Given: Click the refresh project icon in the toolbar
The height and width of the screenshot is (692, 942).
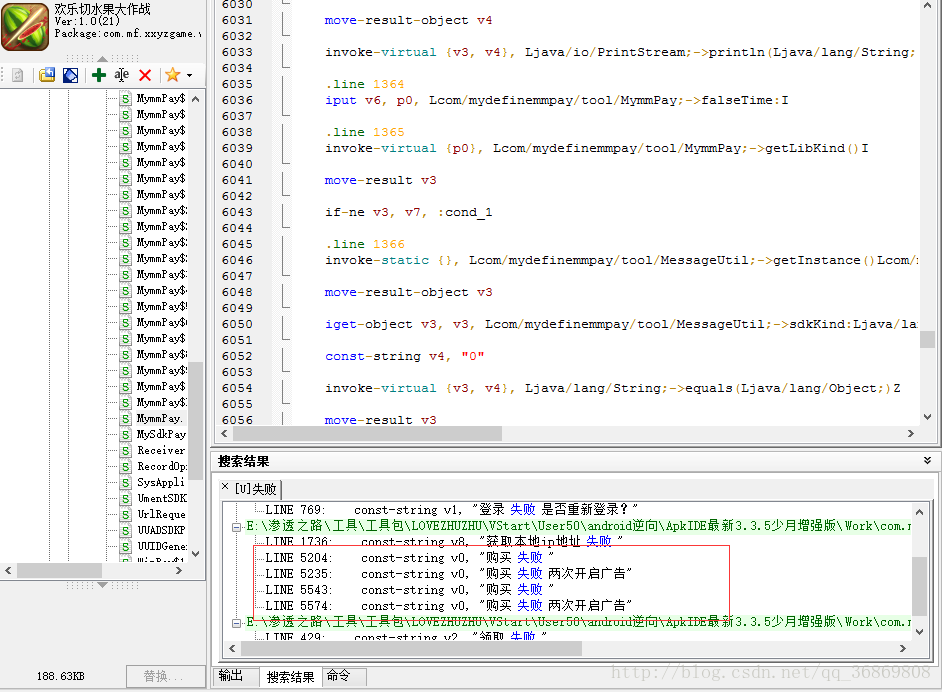Looking at the screenshot, I should click(x=17, y=75).
